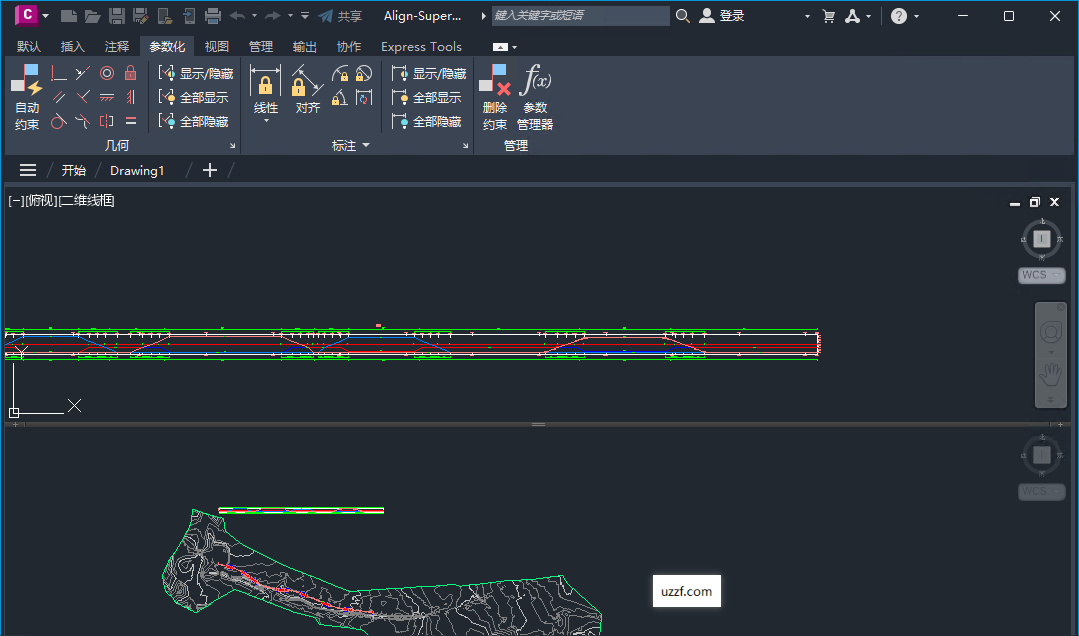Image resolution: width=1079 pixels, height=636 pixels.
Task: Select the 自动约束 (Auto Constrain) tool
Action: (27, 97)
